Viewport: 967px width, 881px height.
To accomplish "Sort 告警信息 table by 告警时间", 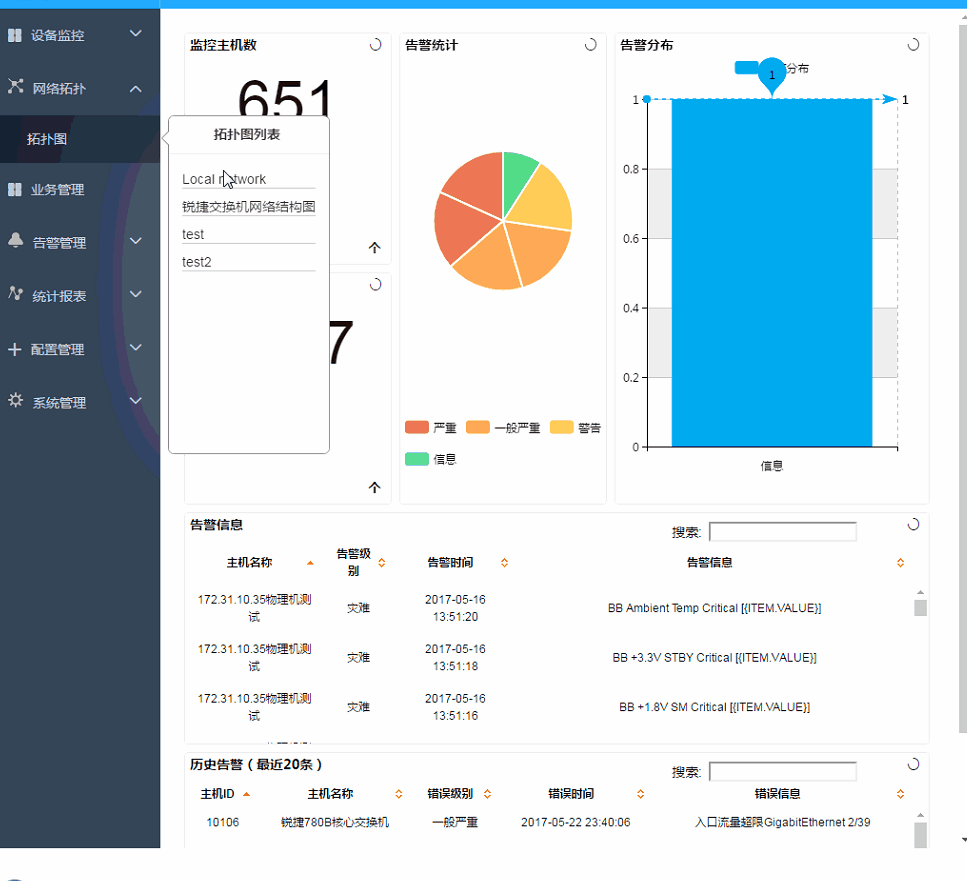I will 504,563.
